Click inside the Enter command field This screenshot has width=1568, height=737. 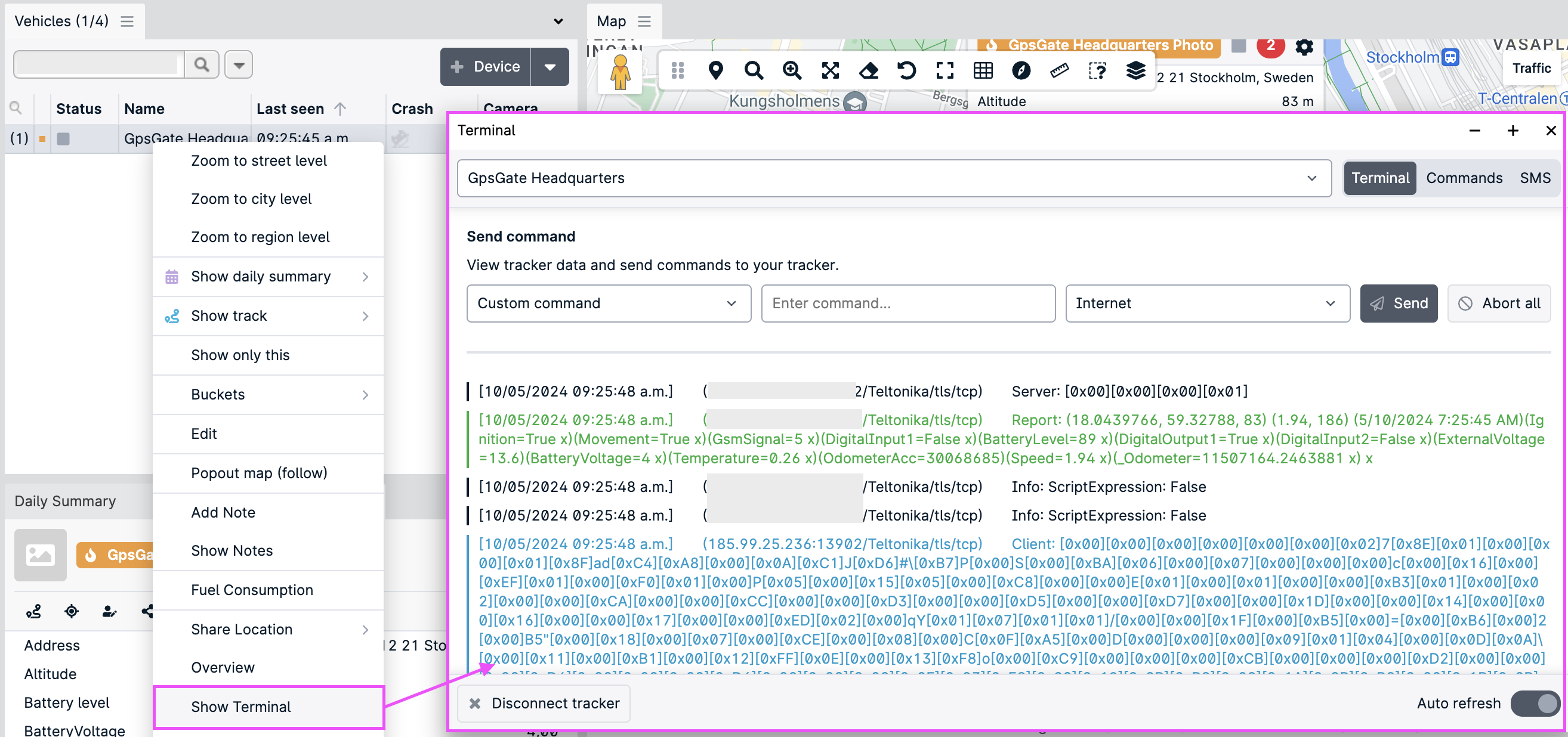pos(908,304)
